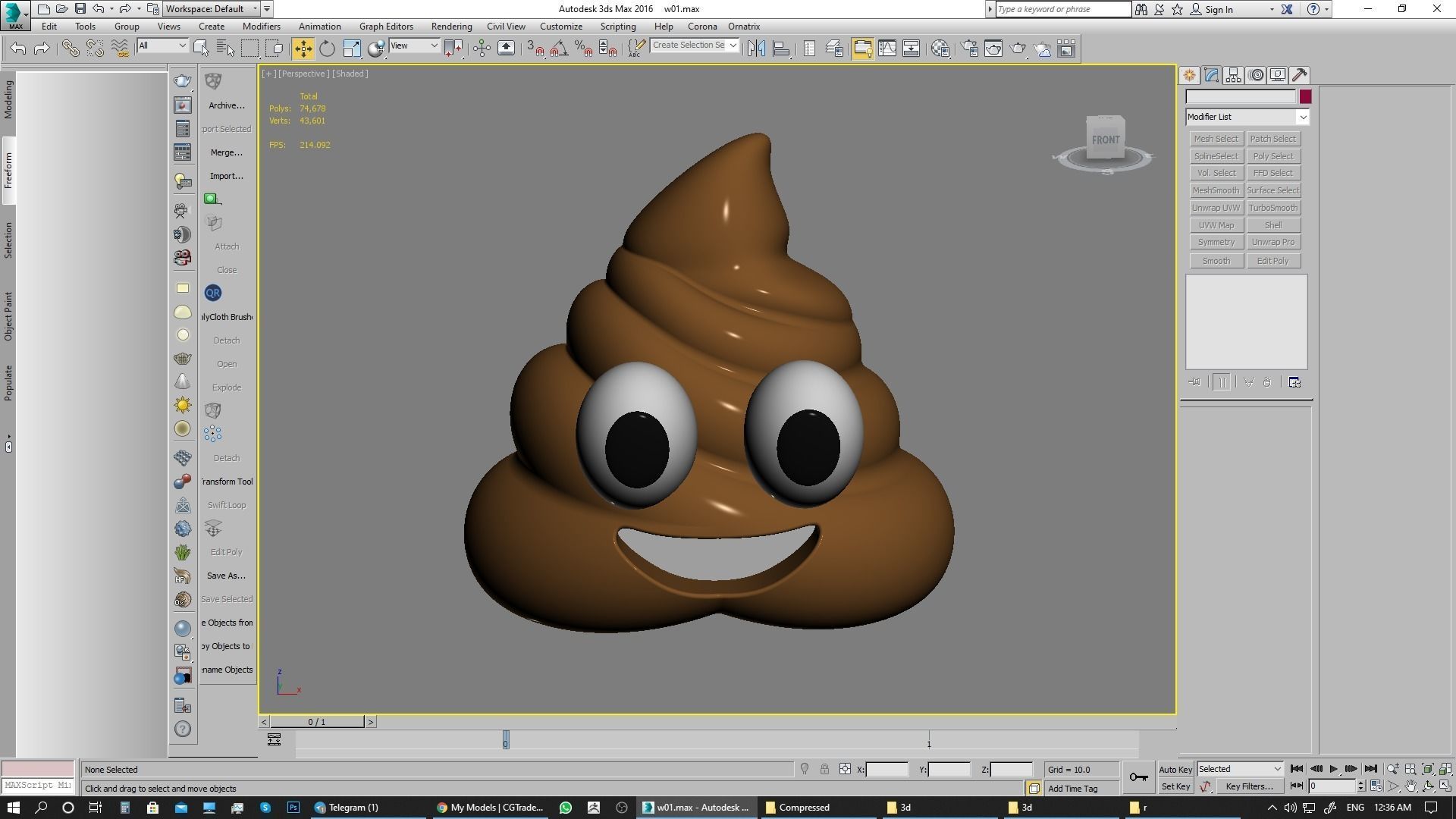Click the Align tool icon
This screenshot has width=1456, height=819.
pos(781,49)
